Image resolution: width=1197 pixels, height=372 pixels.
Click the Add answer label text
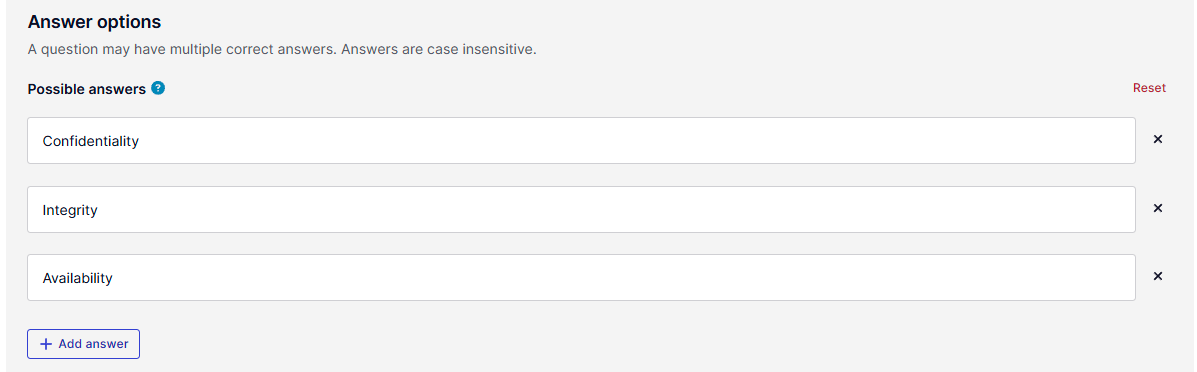(93, 344)
